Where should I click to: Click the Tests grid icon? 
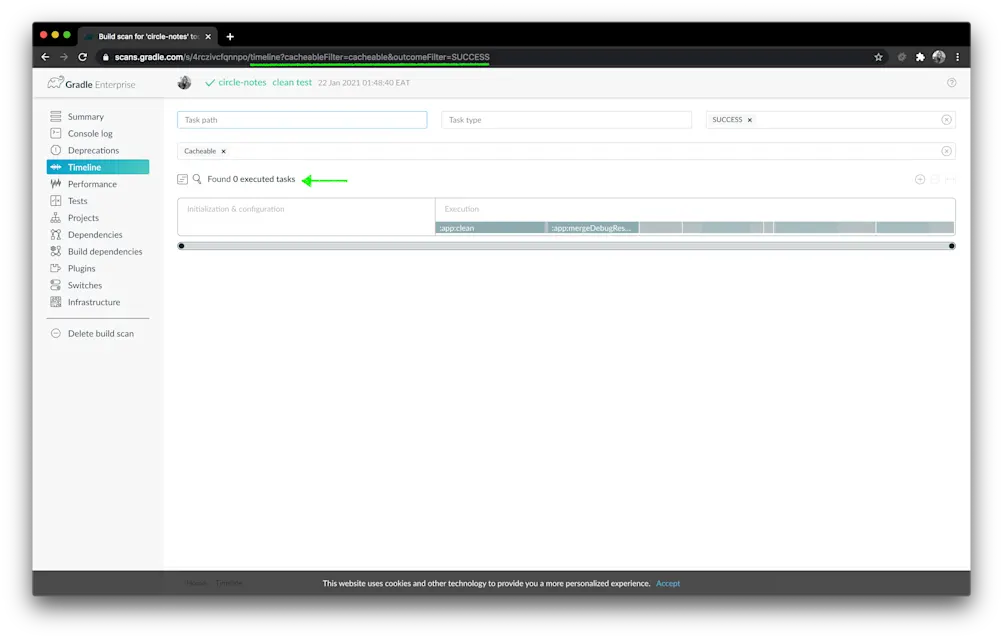coord(56,201)
